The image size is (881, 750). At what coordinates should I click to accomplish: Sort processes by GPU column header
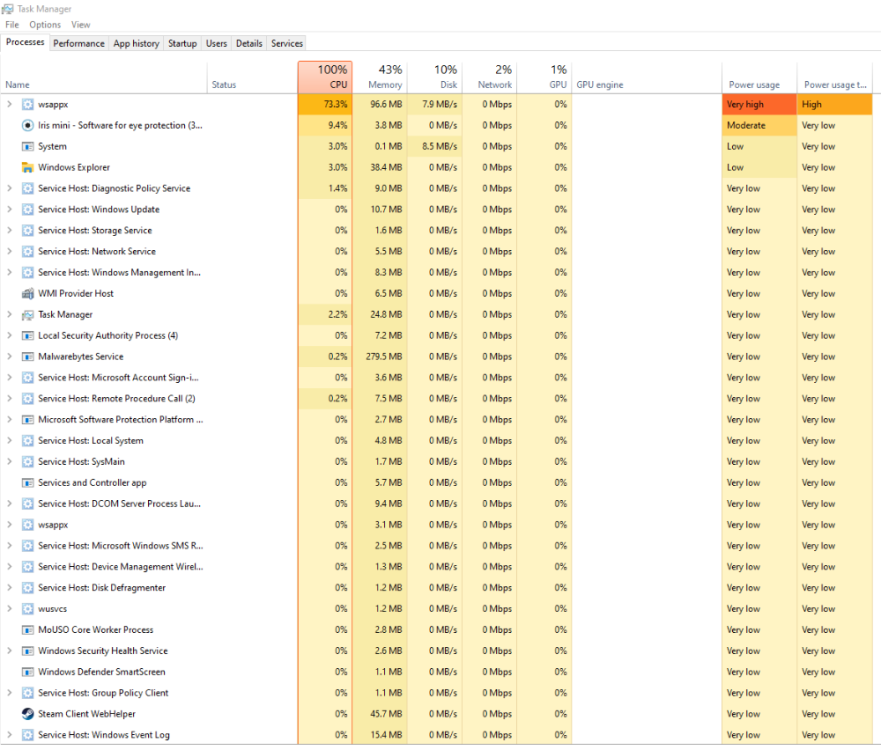point(544,77)
